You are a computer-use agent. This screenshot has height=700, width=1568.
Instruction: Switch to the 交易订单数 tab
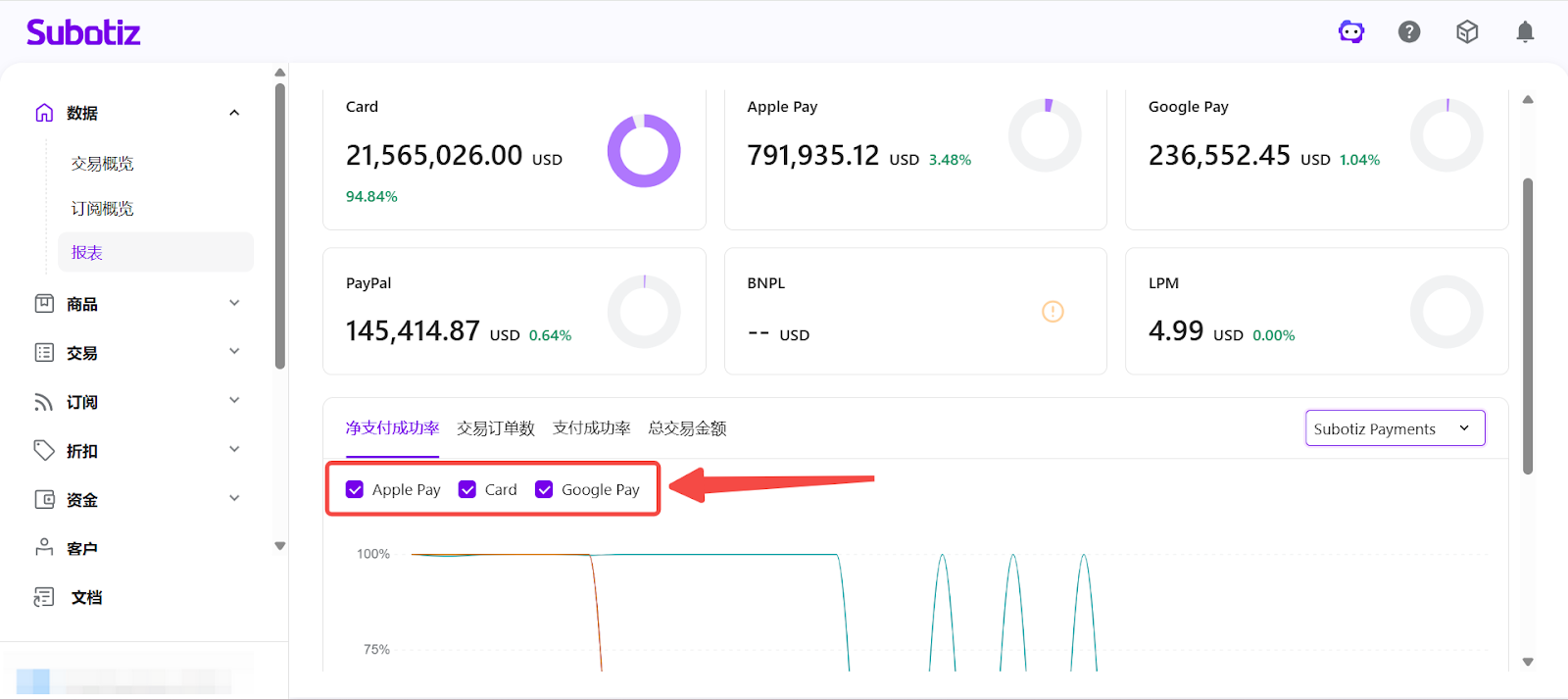496,428
